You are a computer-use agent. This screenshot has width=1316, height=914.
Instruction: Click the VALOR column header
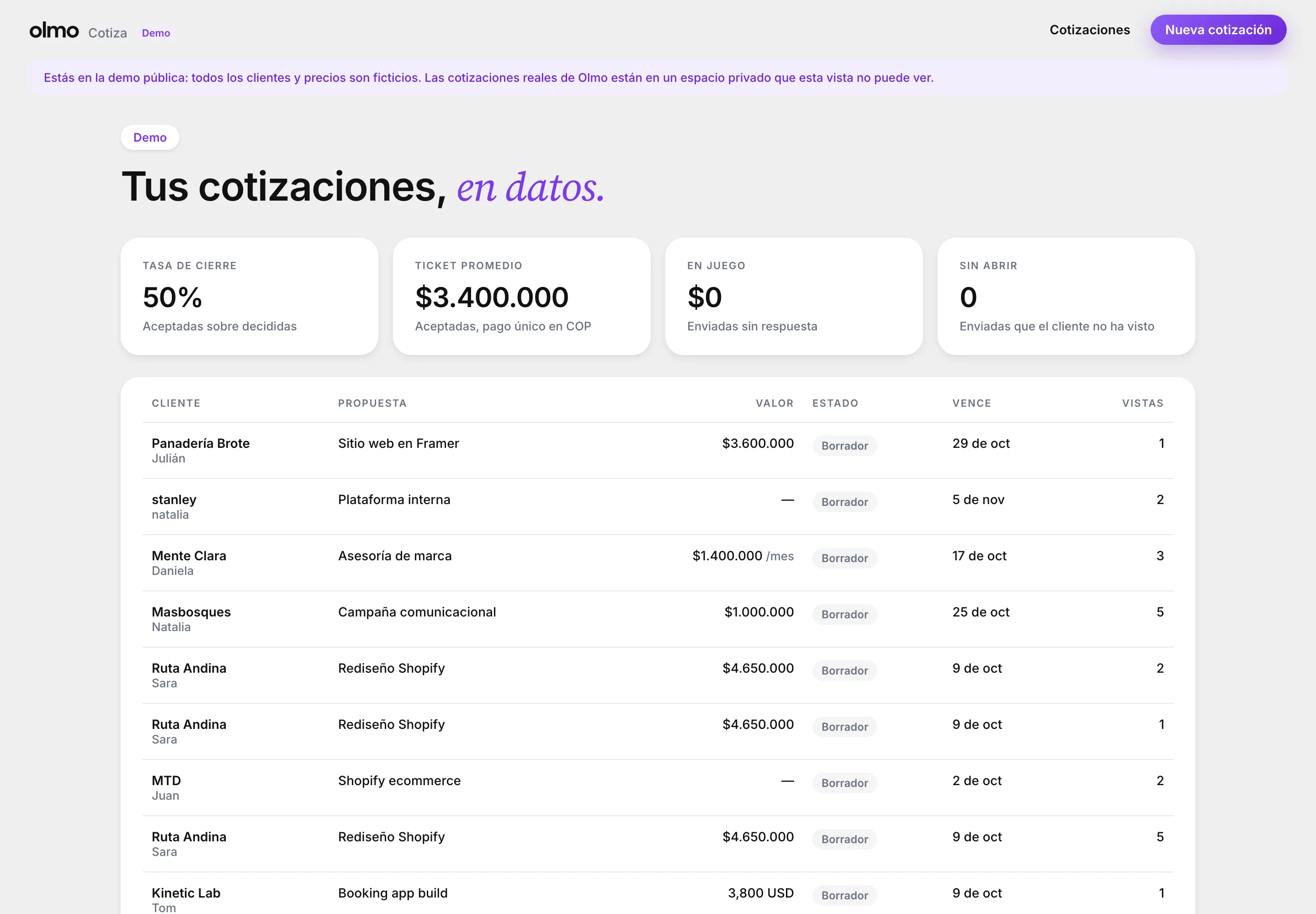pos(774,403)
